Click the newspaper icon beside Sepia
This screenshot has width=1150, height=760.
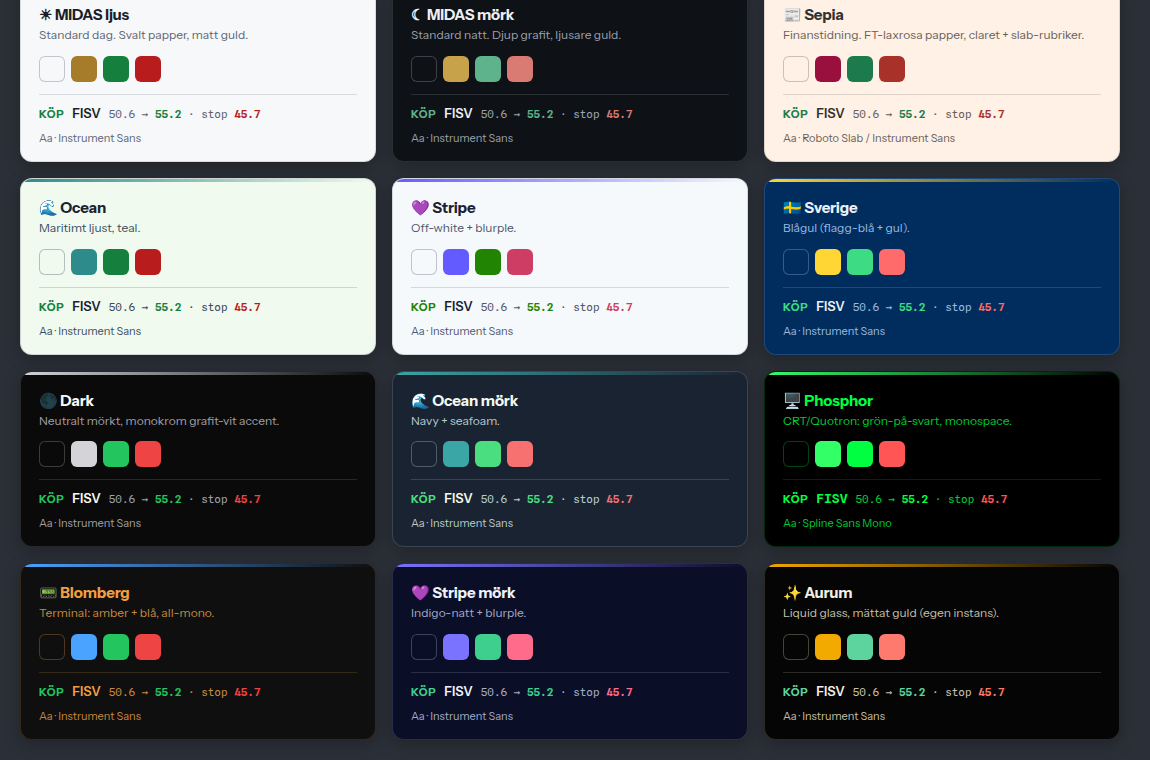click(x=791, y=15)
